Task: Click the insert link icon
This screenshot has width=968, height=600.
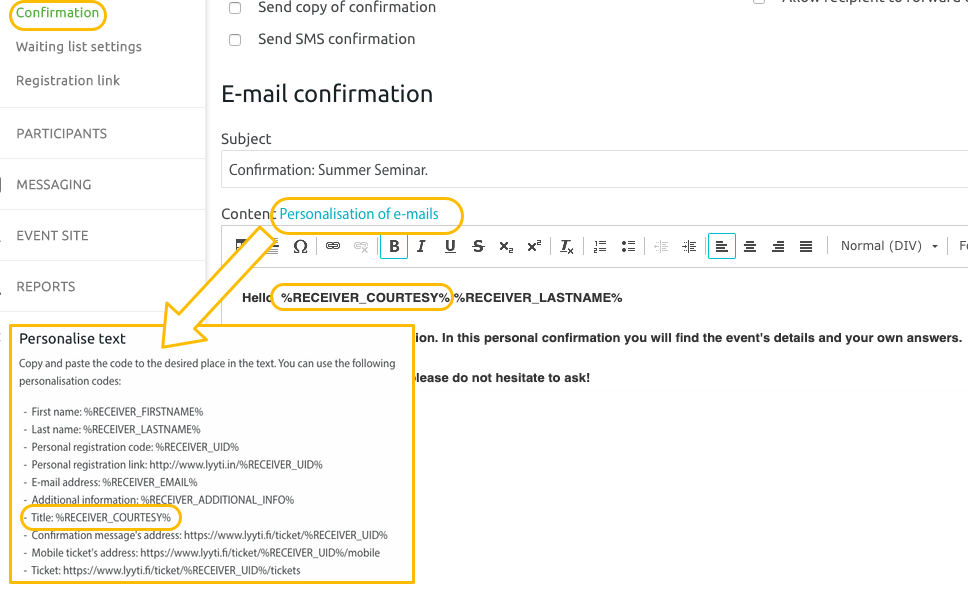Action: [333, 246]
